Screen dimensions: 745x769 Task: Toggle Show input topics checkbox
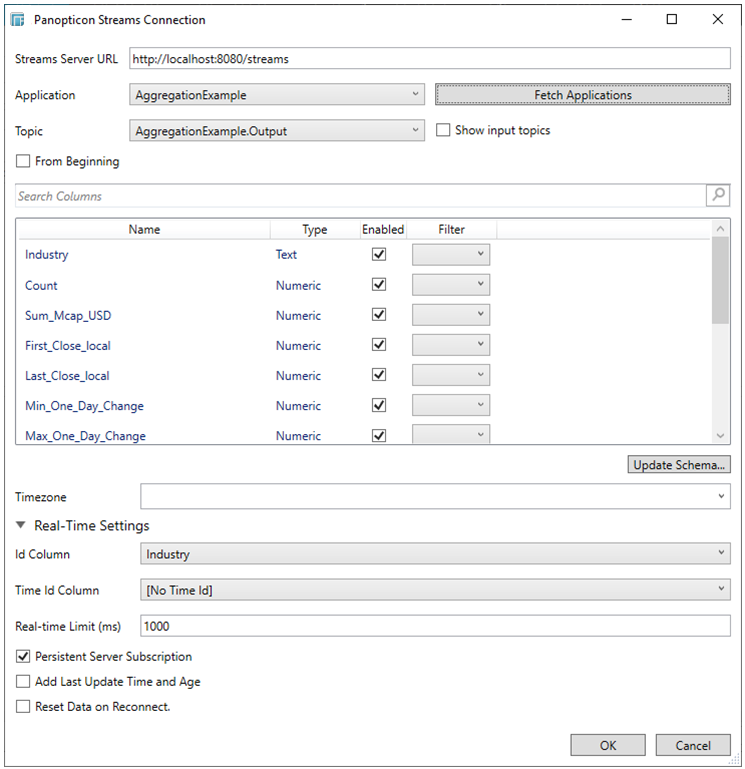(443, 131)
